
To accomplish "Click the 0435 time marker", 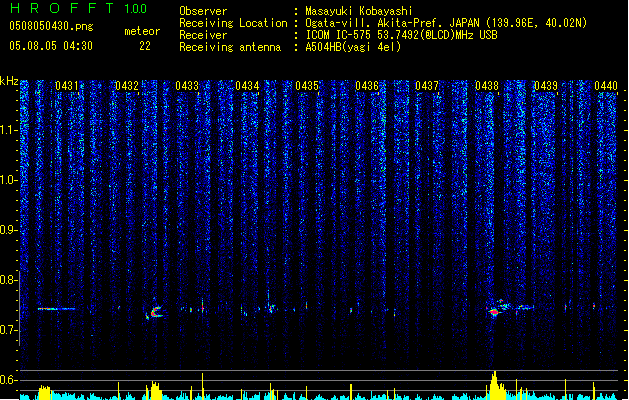I will coord(307,86).
